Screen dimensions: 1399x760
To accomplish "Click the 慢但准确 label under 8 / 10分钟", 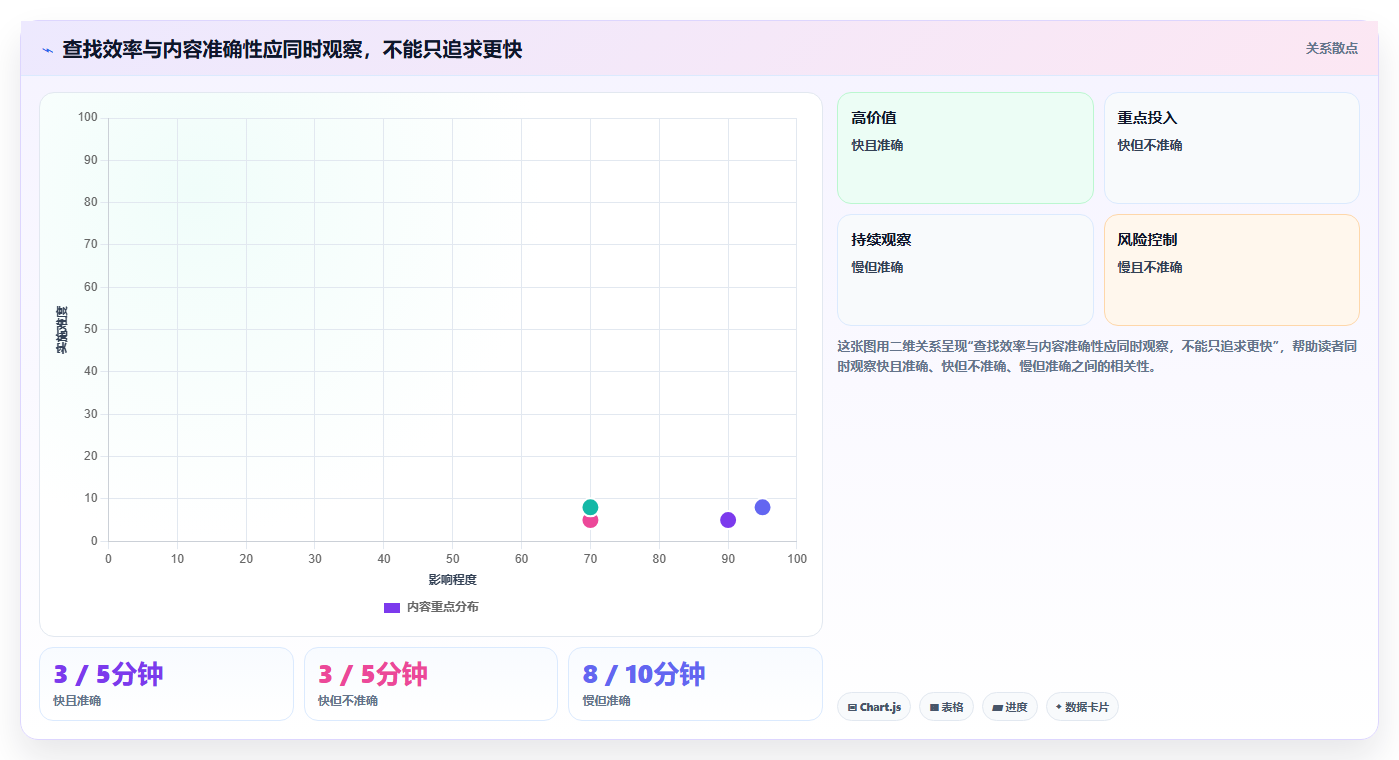I will coord(606,701).
